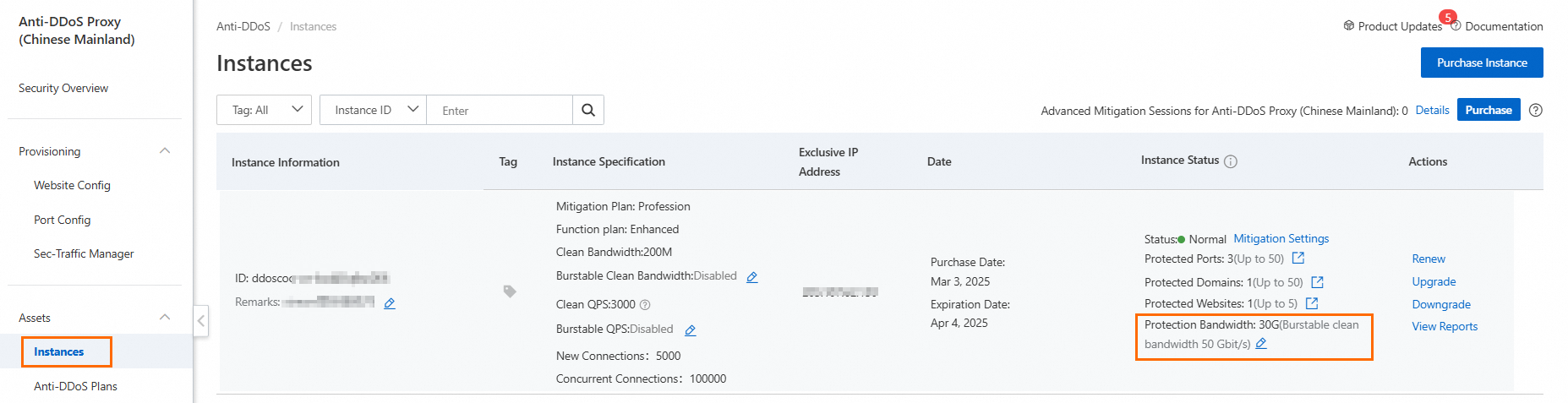
Task: Edit Protection Bandwidth pencil icon
Action: click(1261, 344)
